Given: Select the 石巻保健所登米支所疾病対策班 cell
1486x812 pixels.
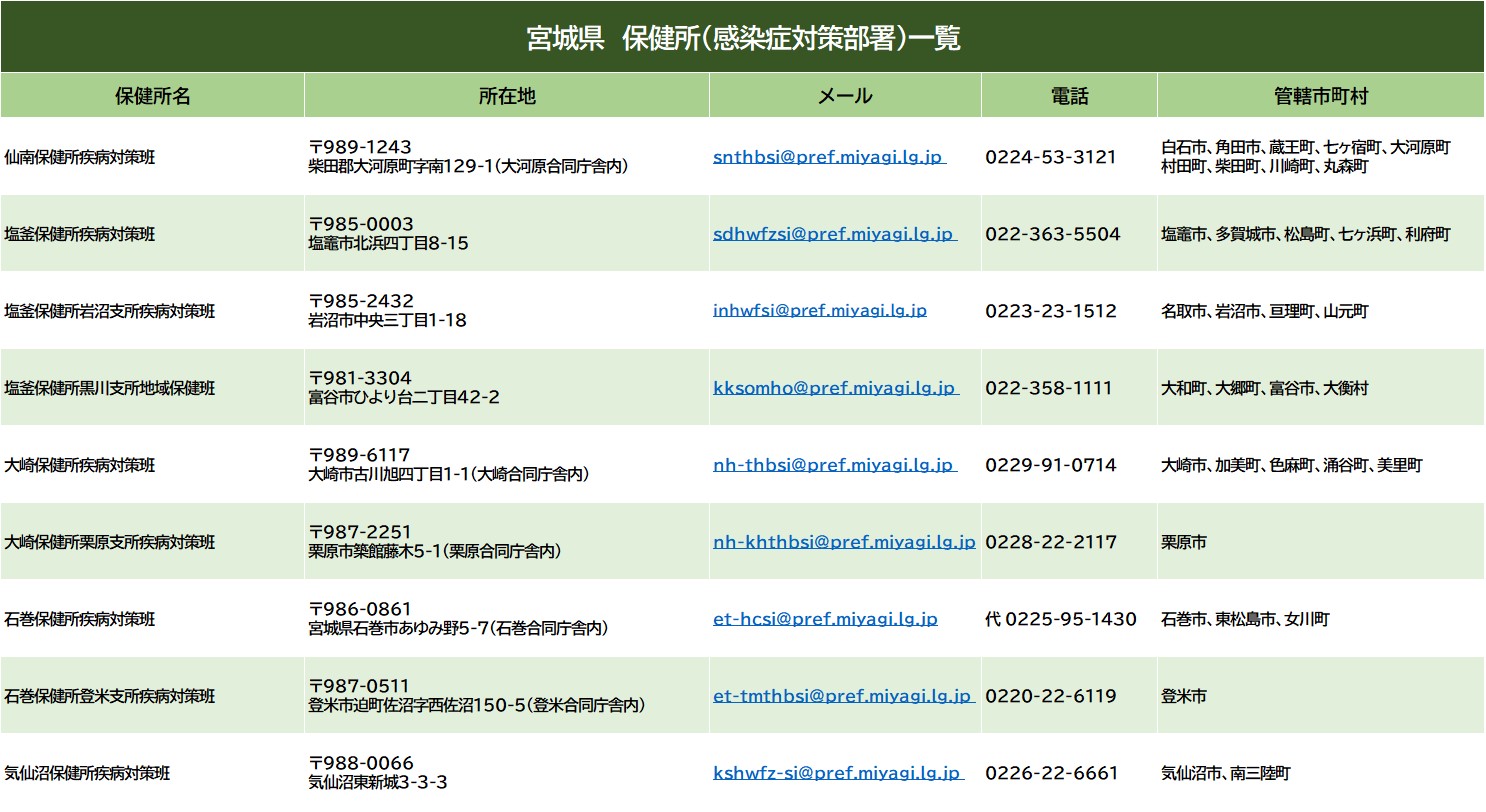Looking at the screenshot, I should tap(152, 696).
